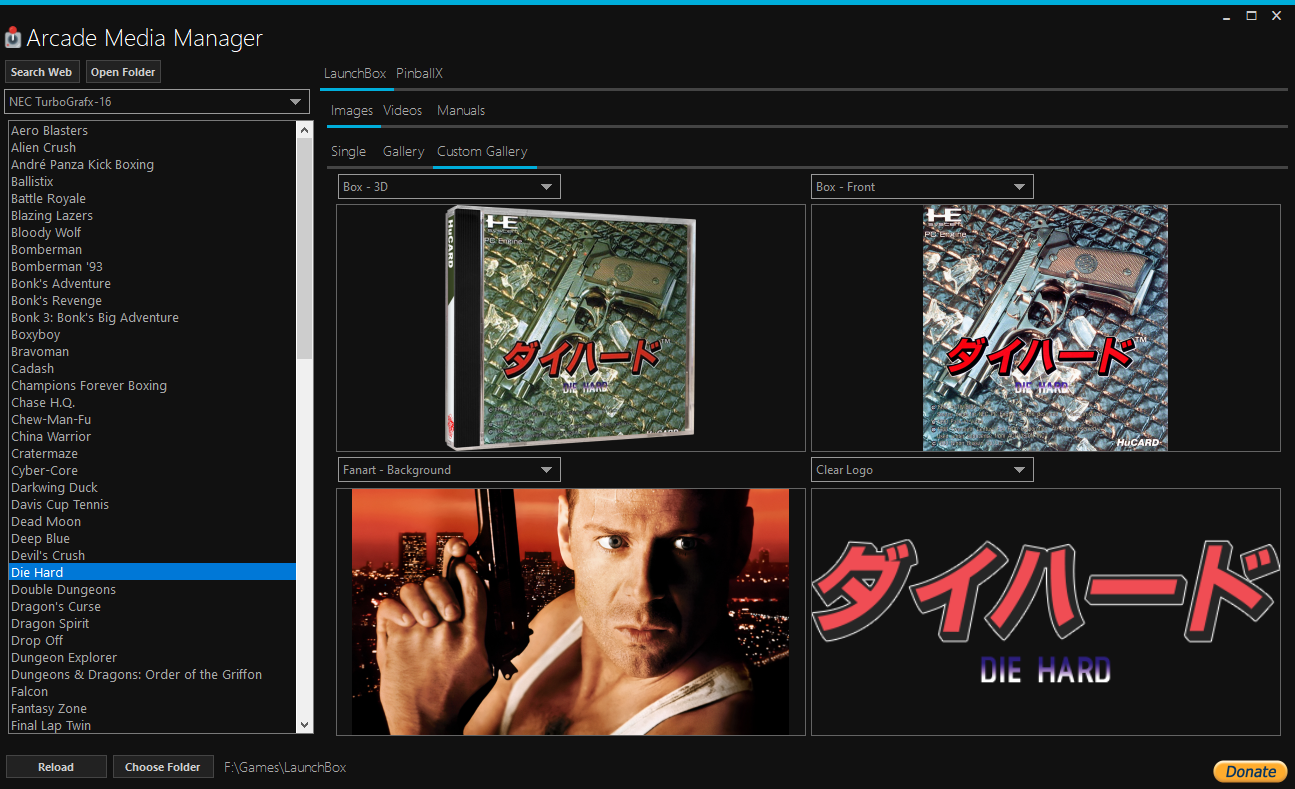Select Drop Off in the game list
This screenshot has height=789, width=1295.
click(152, 641)
